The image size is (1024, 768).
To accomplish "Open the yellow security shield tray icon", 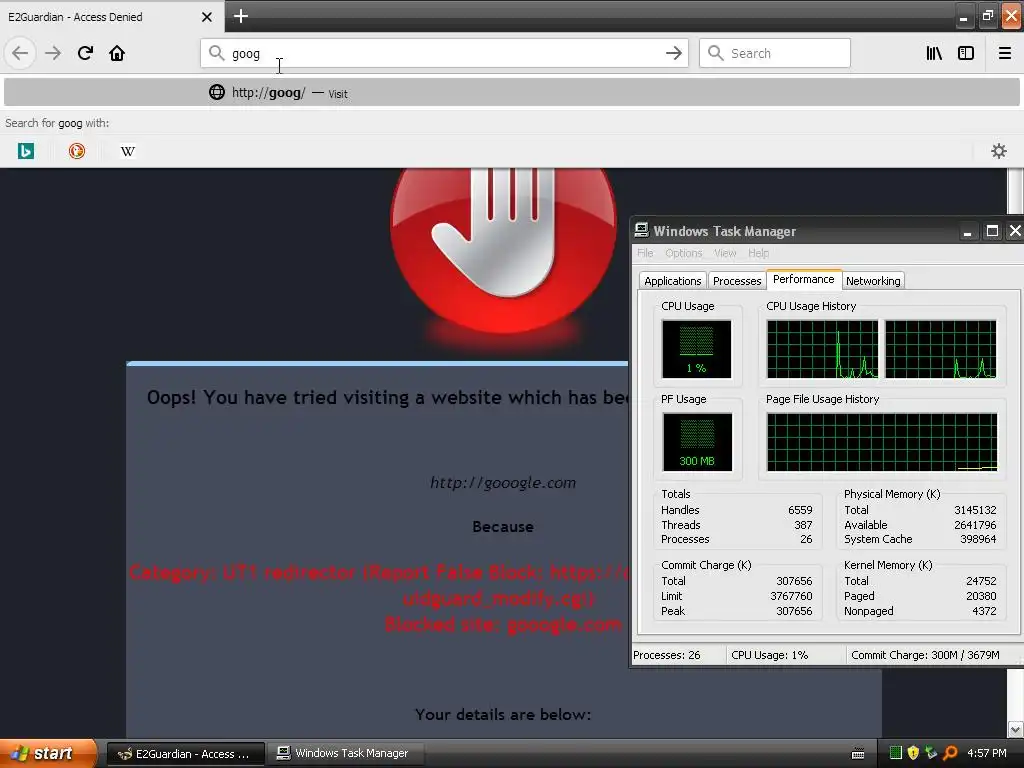I will [914, 753].
